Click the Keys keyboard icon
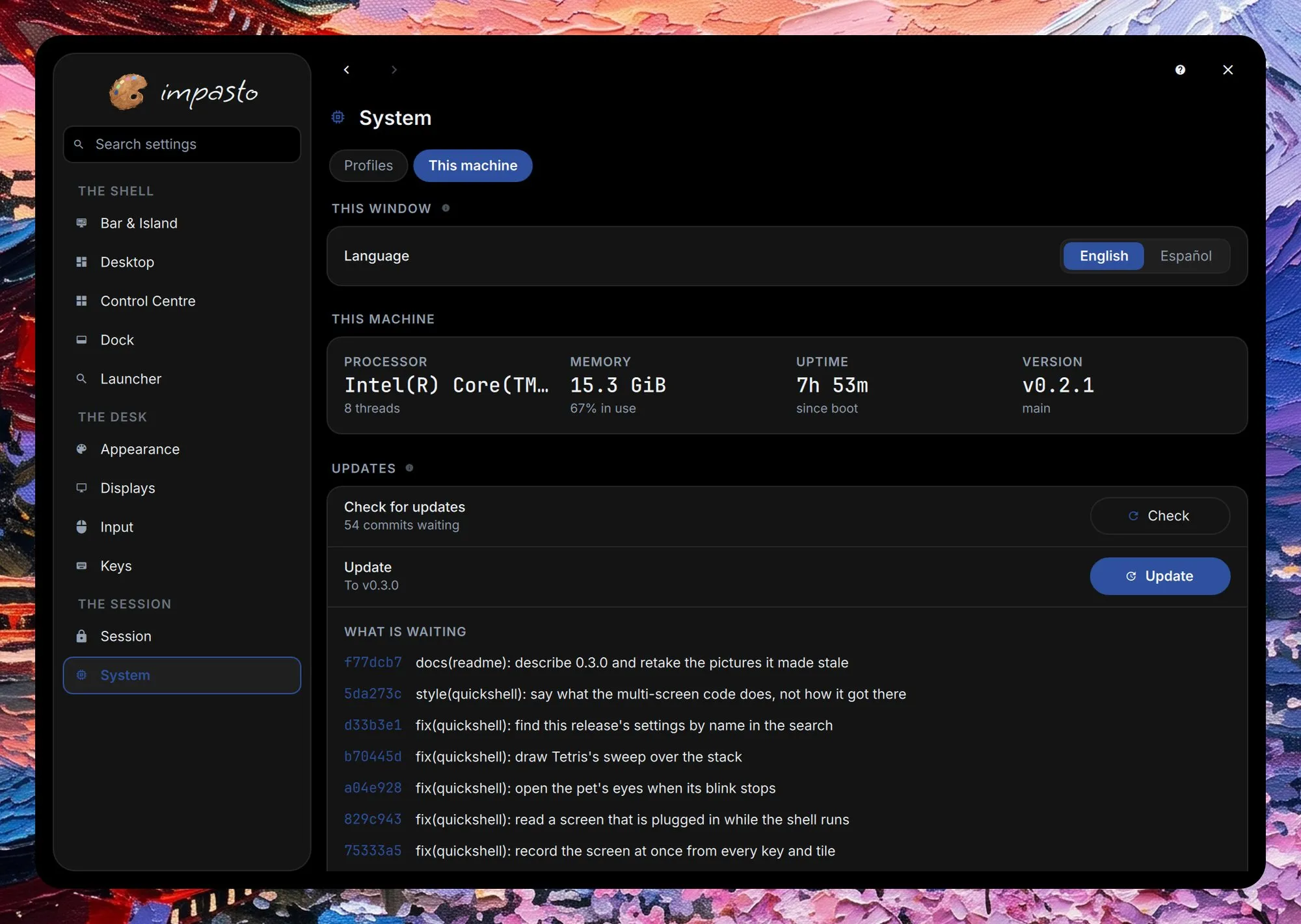Image resolution: width=1301 pixels, height=924 pixels. (x=81, y=566)
